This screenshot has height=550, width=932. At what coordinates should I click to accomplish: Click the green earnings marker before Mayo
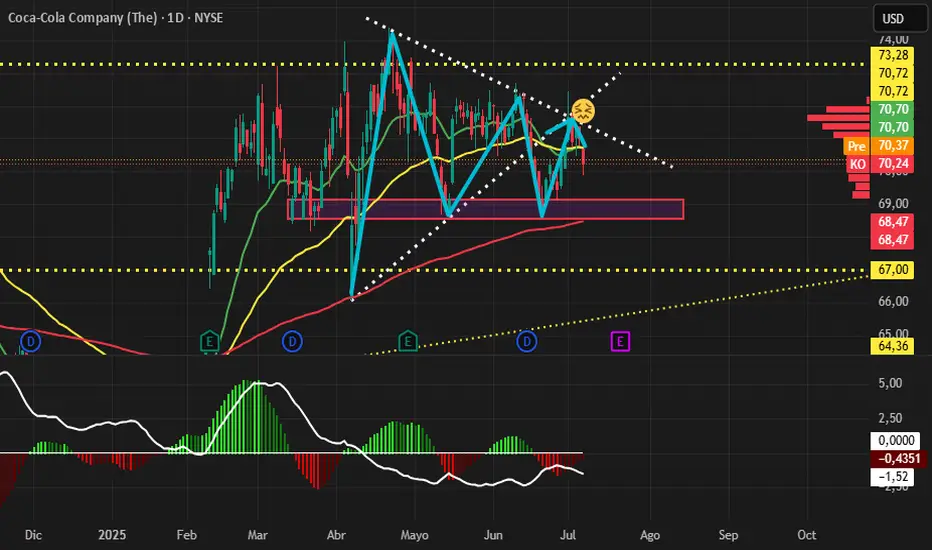(408, 341)
